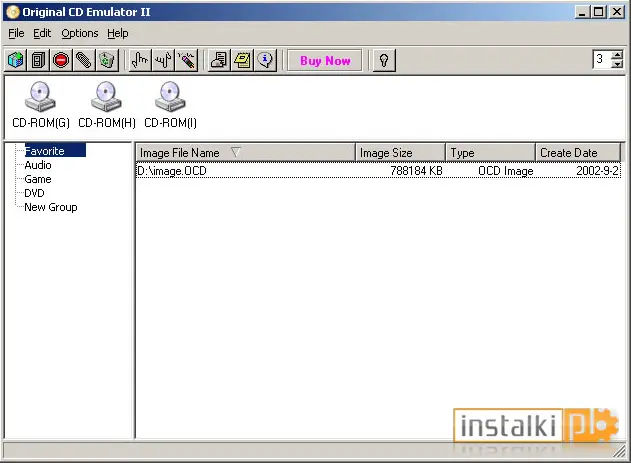Decrease drive count with the down arrow

[x=617, y=64]
